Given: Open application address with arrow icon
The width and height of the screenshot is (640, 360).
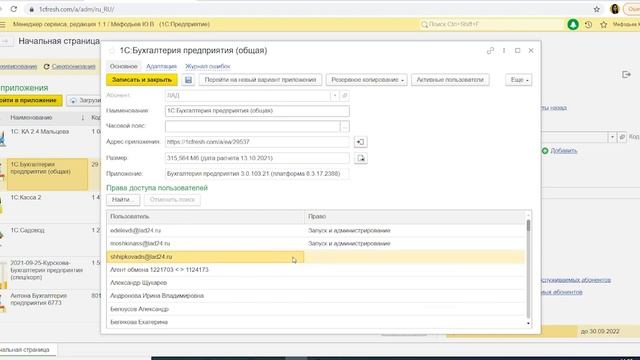Looking at the screenshot, I should pyautogui.click(x=360, y=142).
